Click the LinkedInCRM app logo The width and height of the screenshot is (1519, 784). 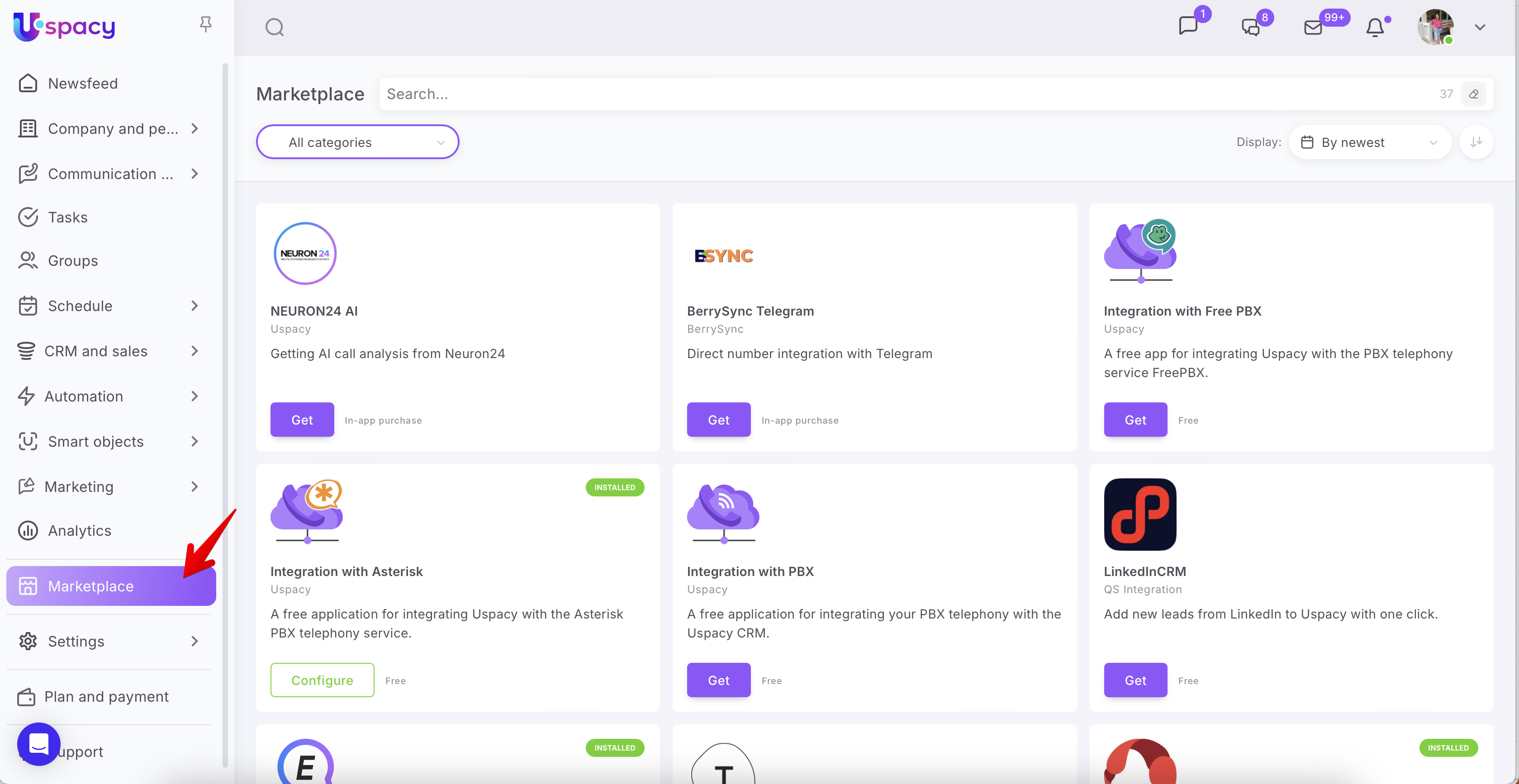click(1140, 514)
